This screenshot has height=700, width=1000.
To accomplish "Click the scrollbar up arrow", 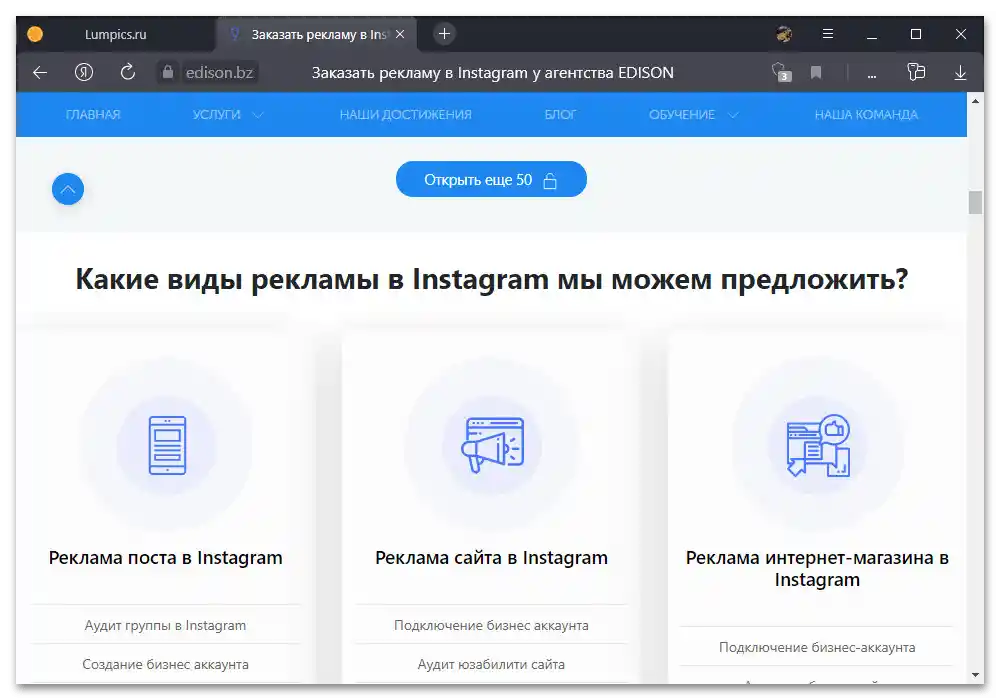I will pyautogui.click(x=975, y=101).
